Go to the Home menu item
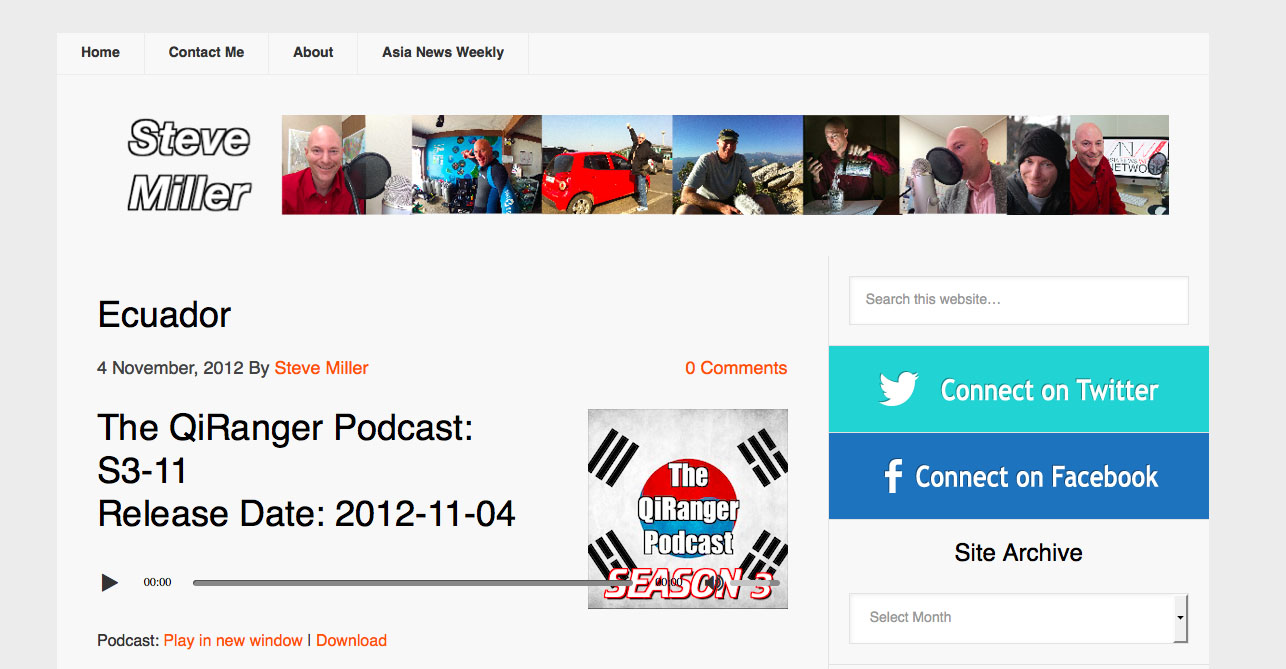The height and width of the screenshot is (669, 1286). pyautogui.click(x=100, y=53)
